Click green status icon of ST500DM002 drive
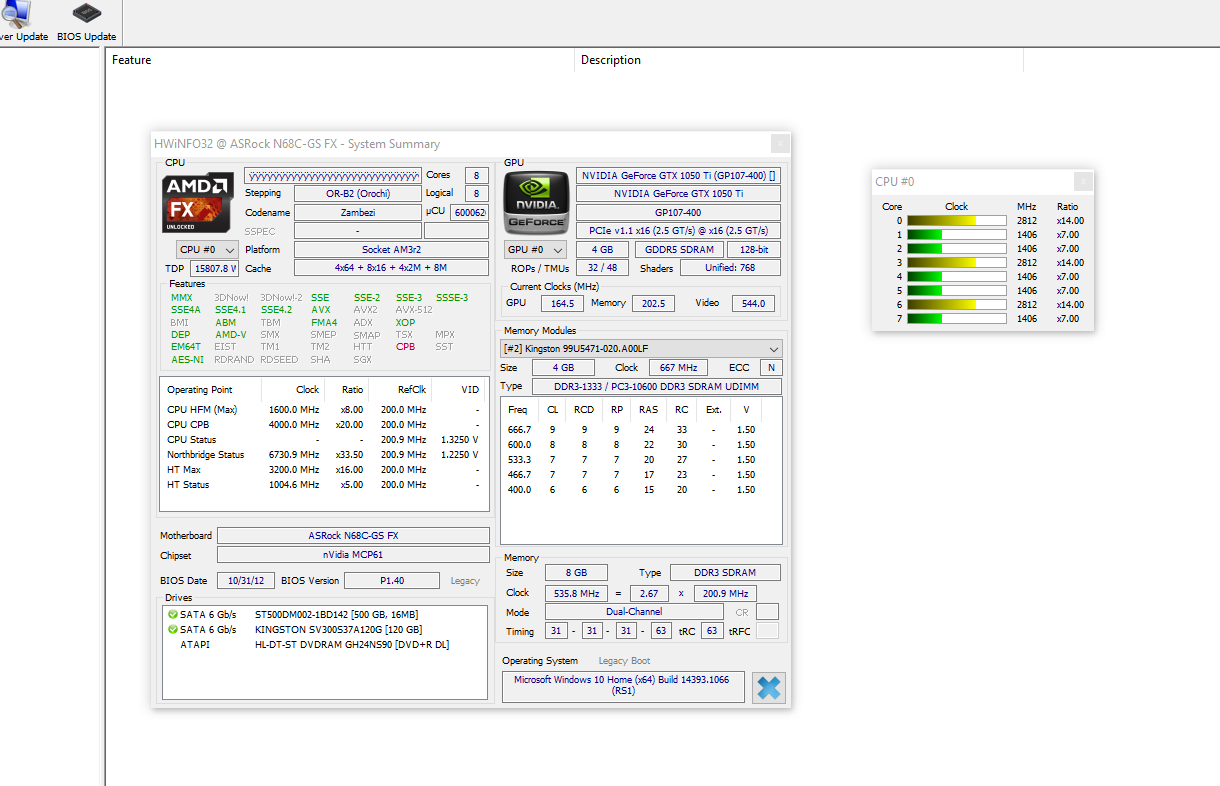This screenshot has width=1220, height=786. [173, 614]
